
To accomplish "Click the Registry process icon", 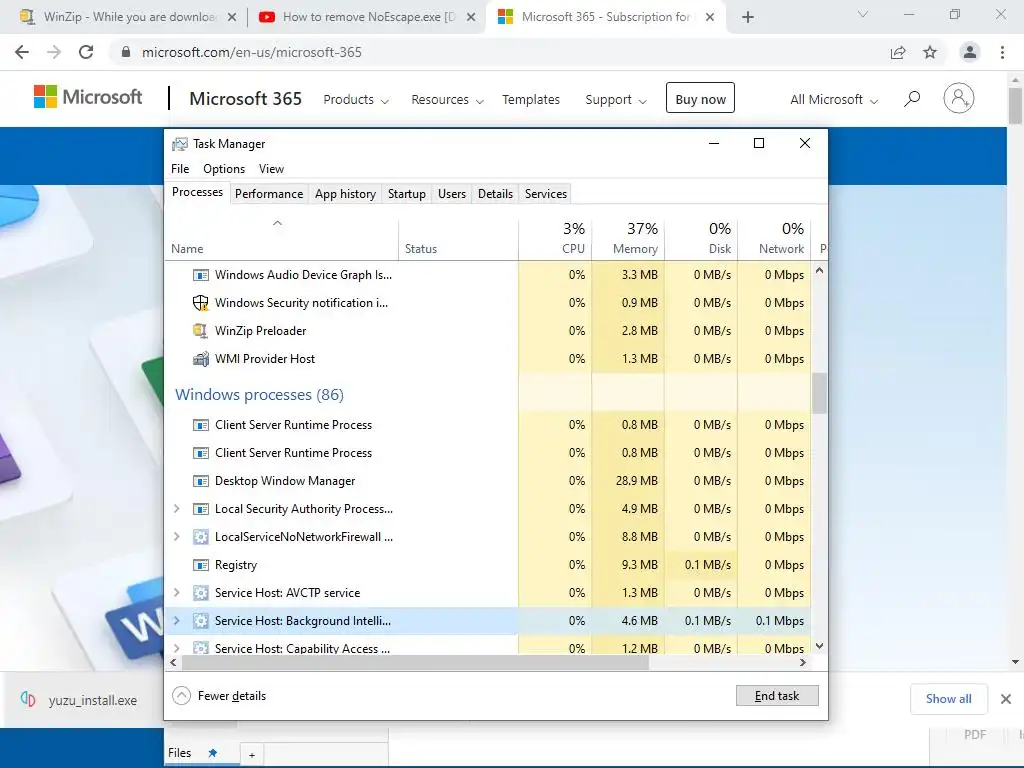I will tap(200, 565).
